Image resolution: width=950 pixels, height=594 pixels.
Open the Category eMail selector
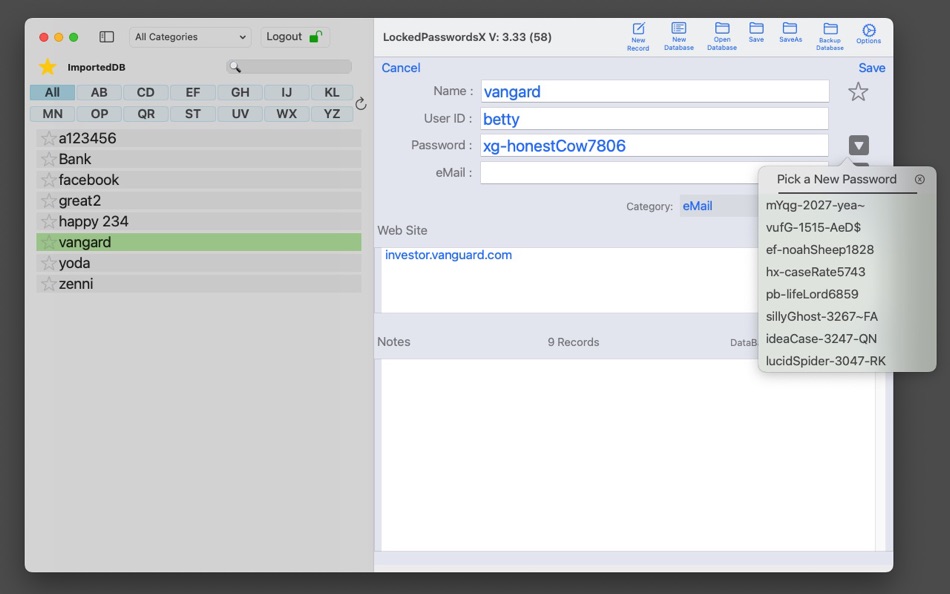tap(718, 206)
